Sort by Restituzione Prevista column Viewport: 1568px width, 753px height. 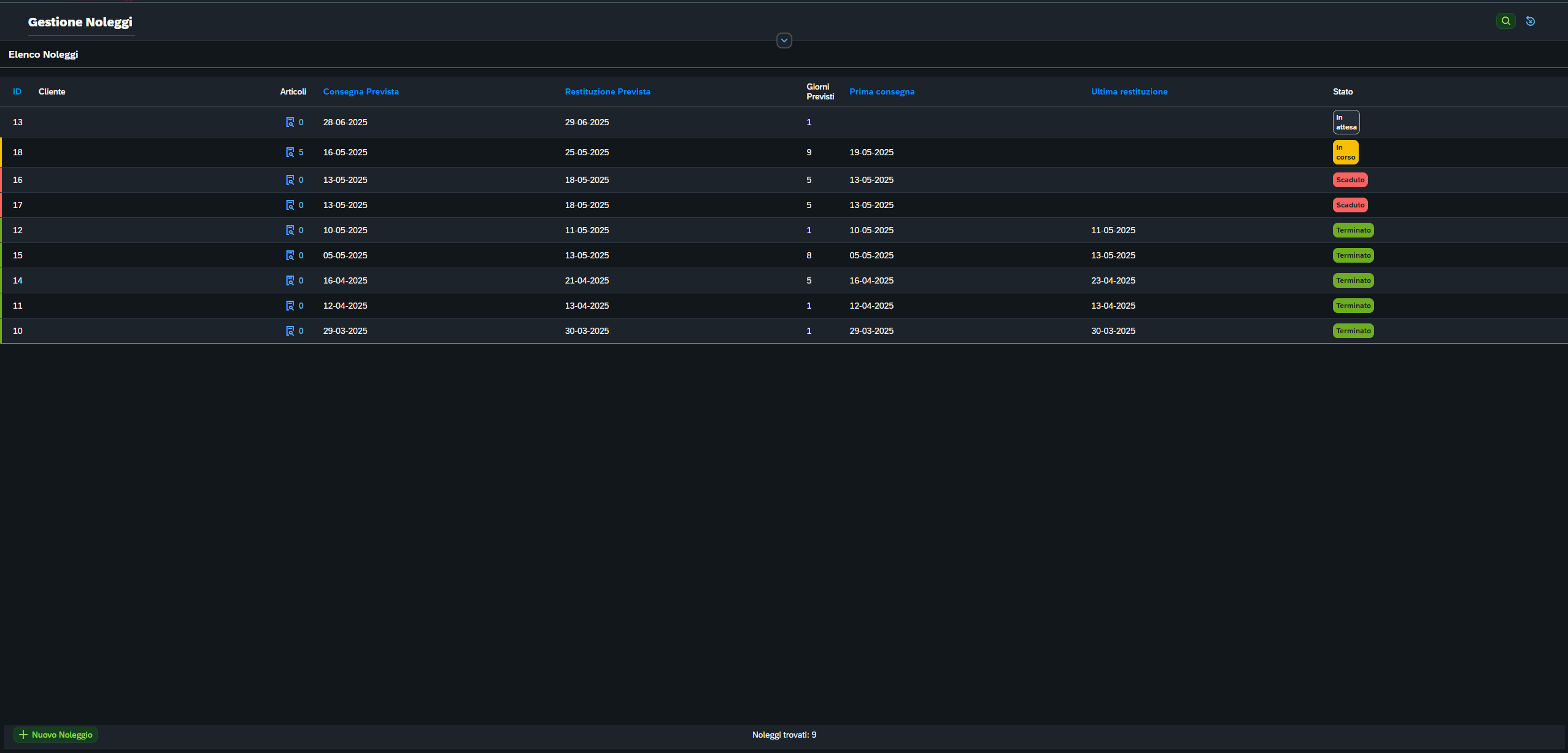coord(607,91)
